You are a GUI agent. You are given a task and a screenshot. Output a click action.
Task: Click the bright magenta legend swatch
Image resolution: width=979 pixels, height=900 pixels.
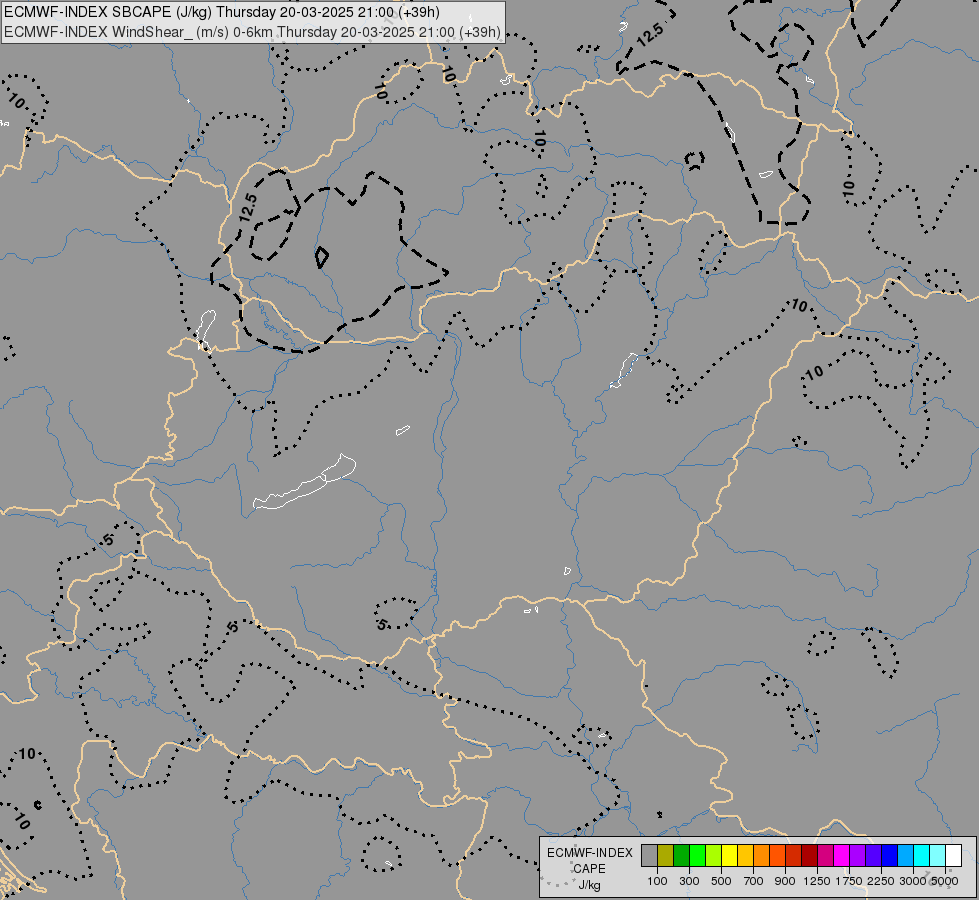[842, 855]
